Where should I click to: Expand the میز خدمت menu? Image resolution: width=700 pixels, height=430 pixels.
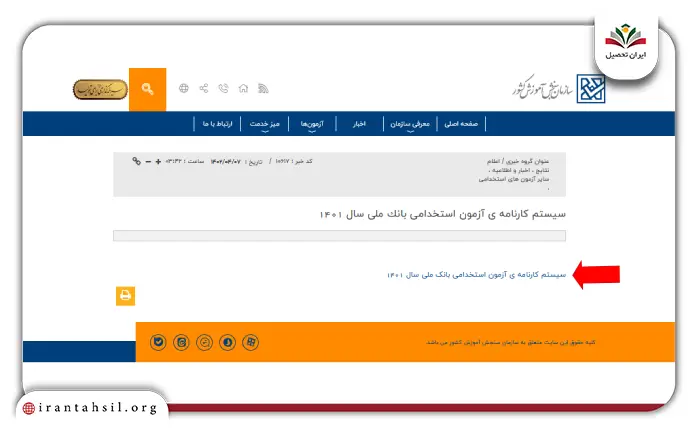point(265,124)
